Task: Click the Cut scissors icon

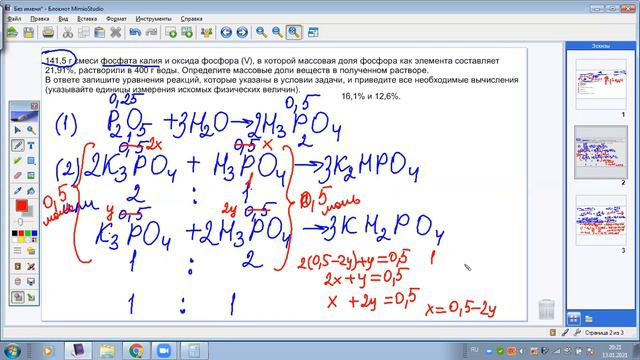Action: point(68,32)
